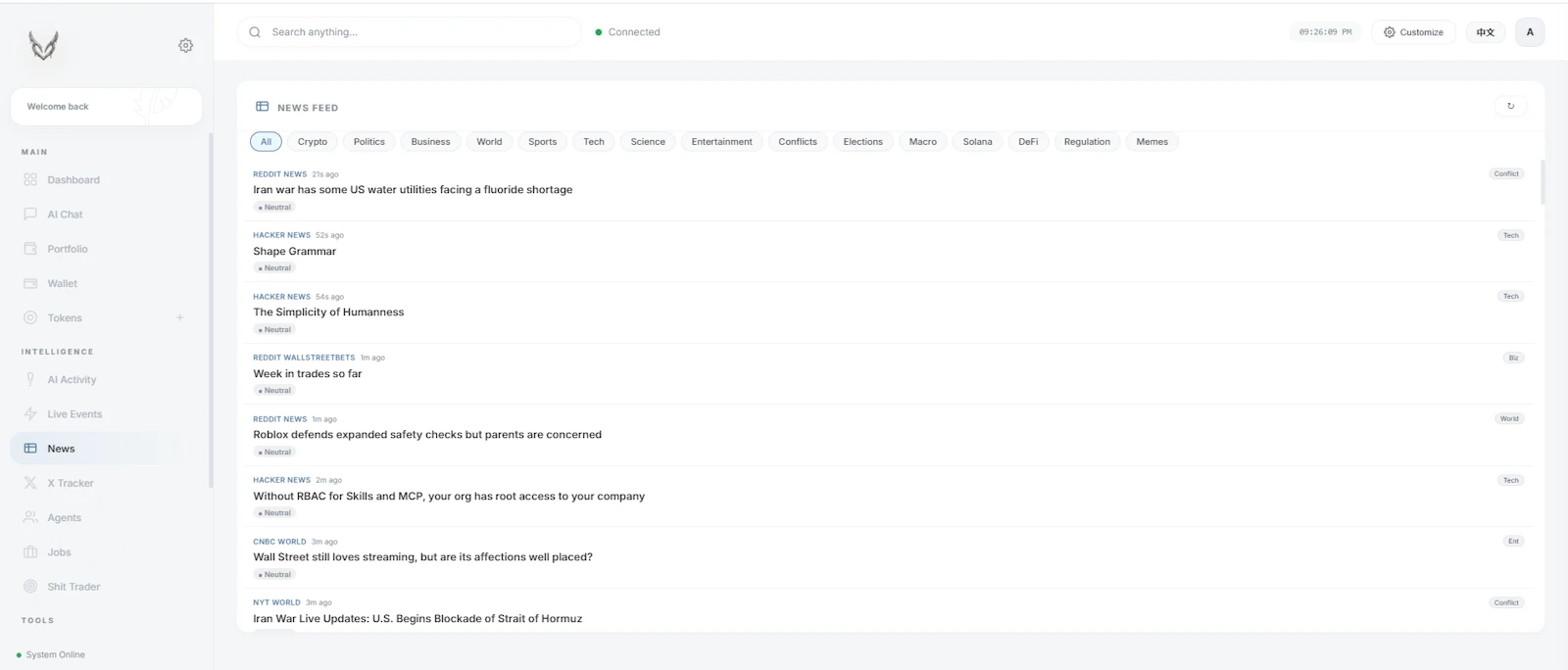Select Regulation filter chip
The width and height of the screenshot is (1568, 670).
1087,142
